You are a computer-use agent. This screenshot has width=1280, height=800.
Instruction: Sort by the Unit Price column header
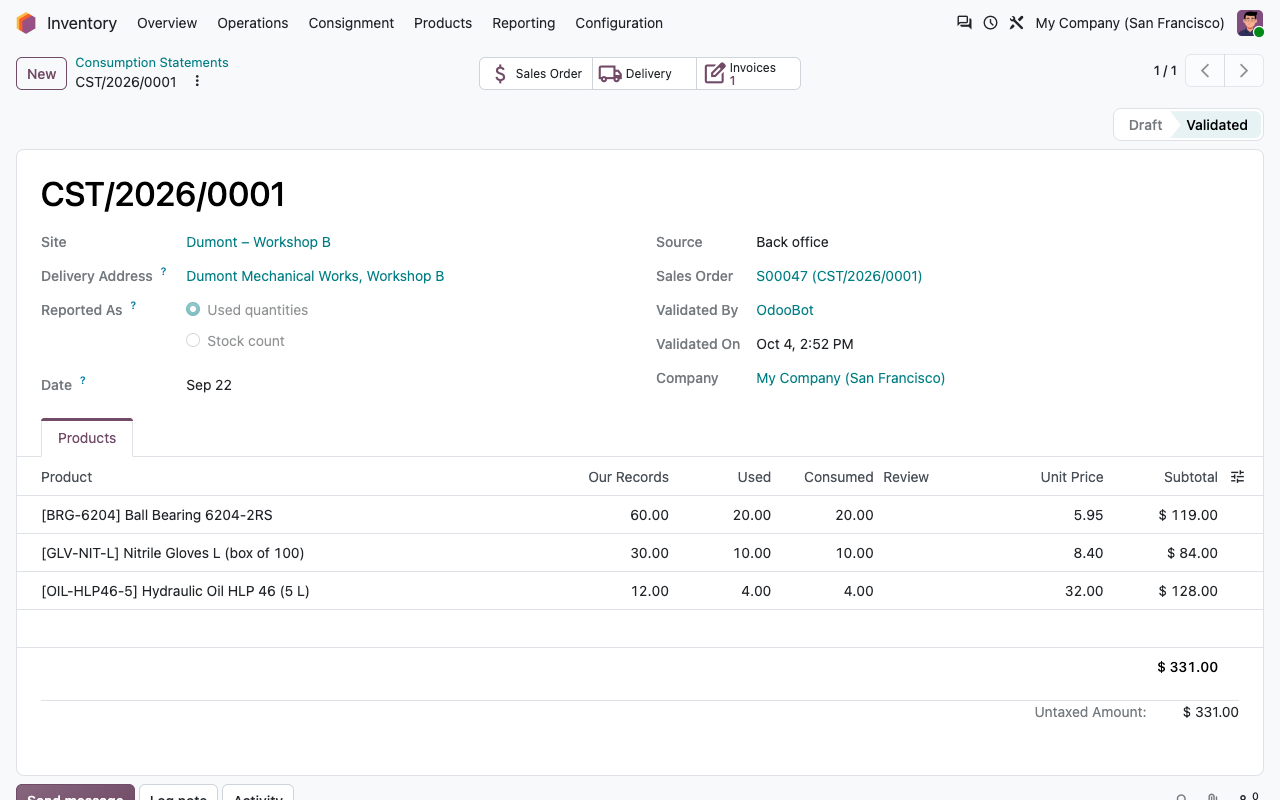(x=1072, y=477)
